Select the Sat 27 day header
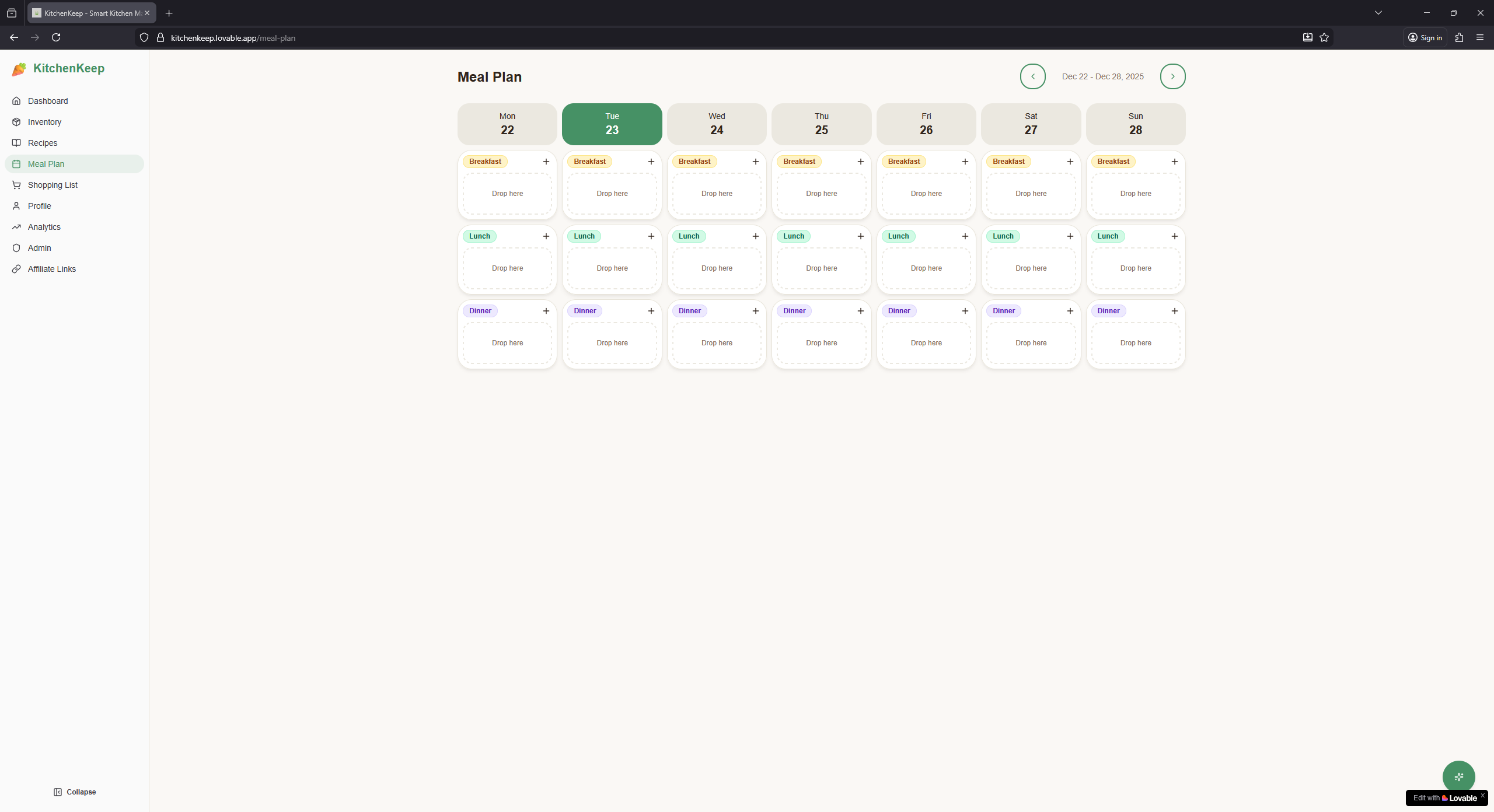Viewport: 1494px width, 812px height. coord(1031,124)
